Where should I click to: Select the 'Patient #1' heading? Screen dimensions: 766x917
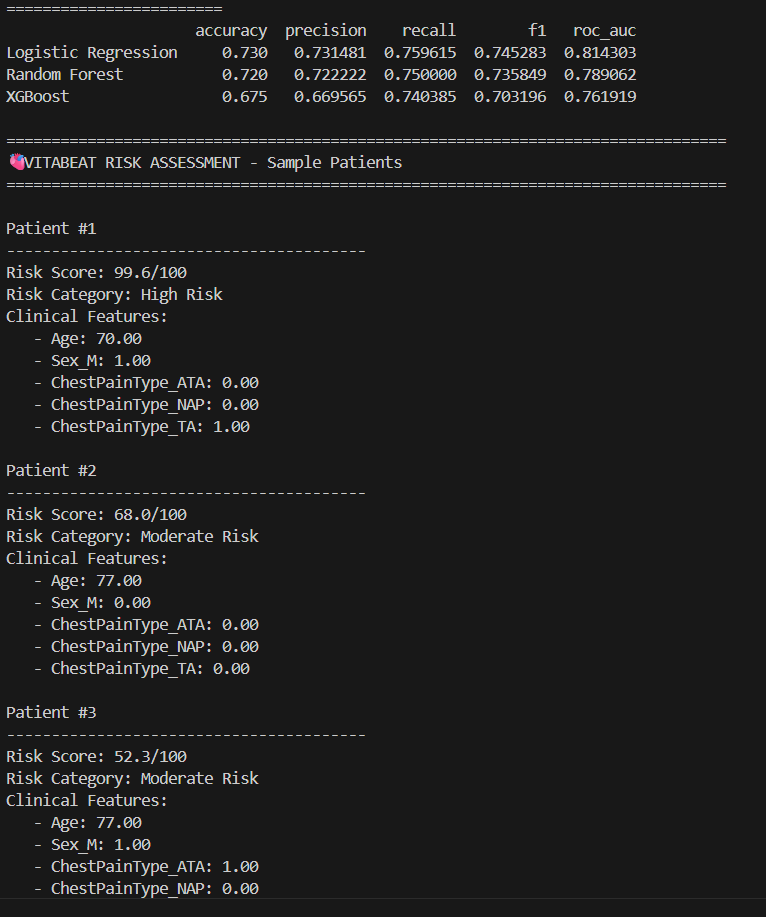51,229
